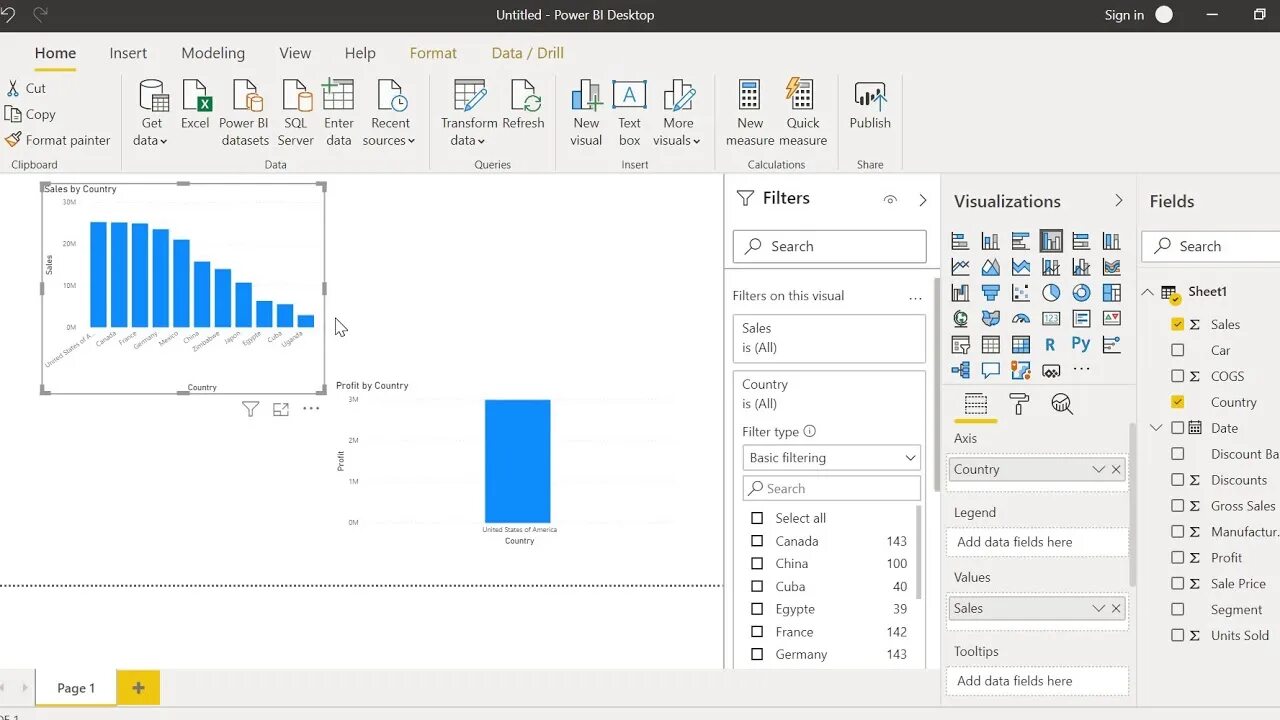Open the Data / Drill tab
Screen dimensions: 1280x720
point(528,53)
